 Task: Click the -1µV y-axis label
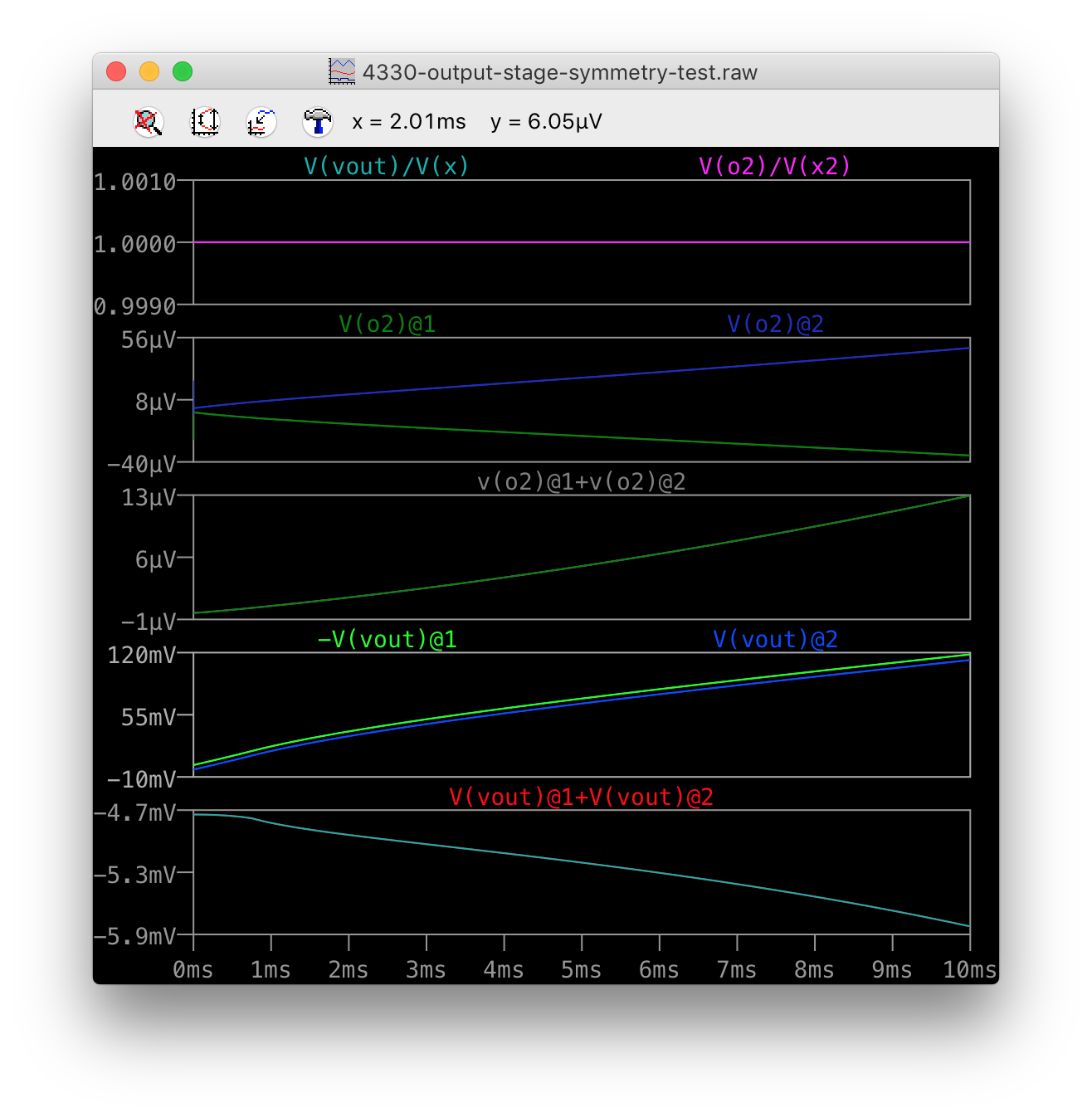pos(149,622)
